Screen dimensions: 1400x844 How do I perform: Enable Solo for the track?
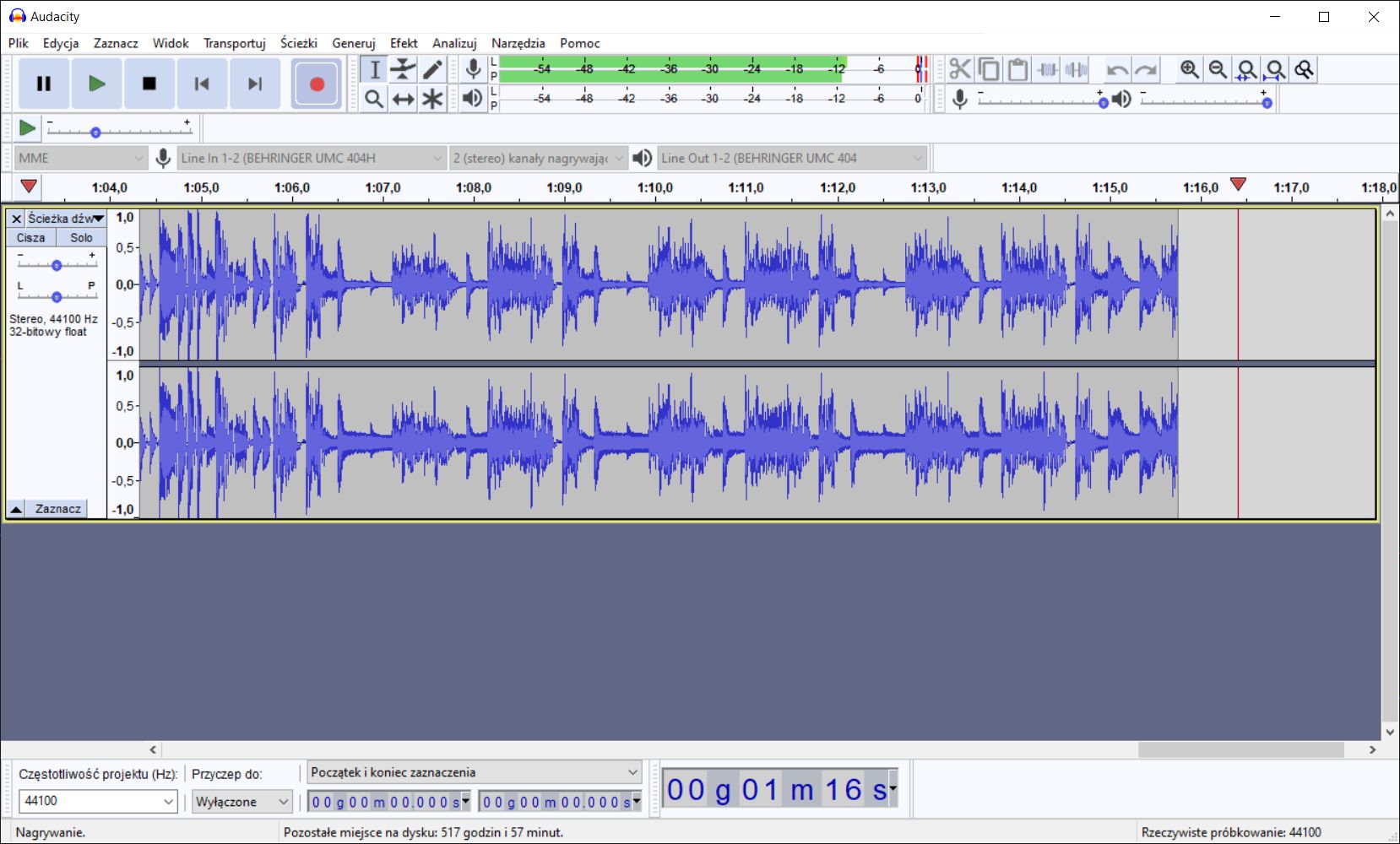(80, 237)
